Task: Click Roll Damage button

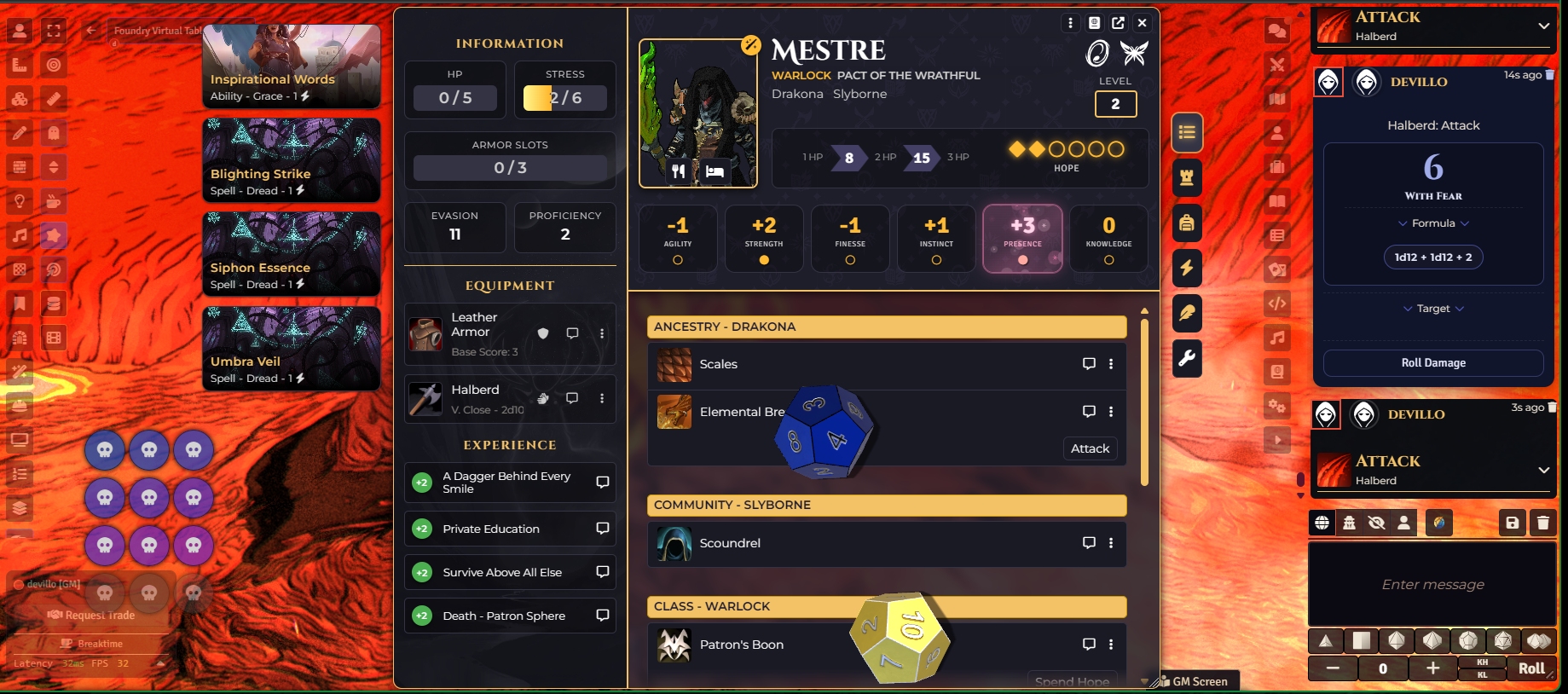Action: [1433, 362]
